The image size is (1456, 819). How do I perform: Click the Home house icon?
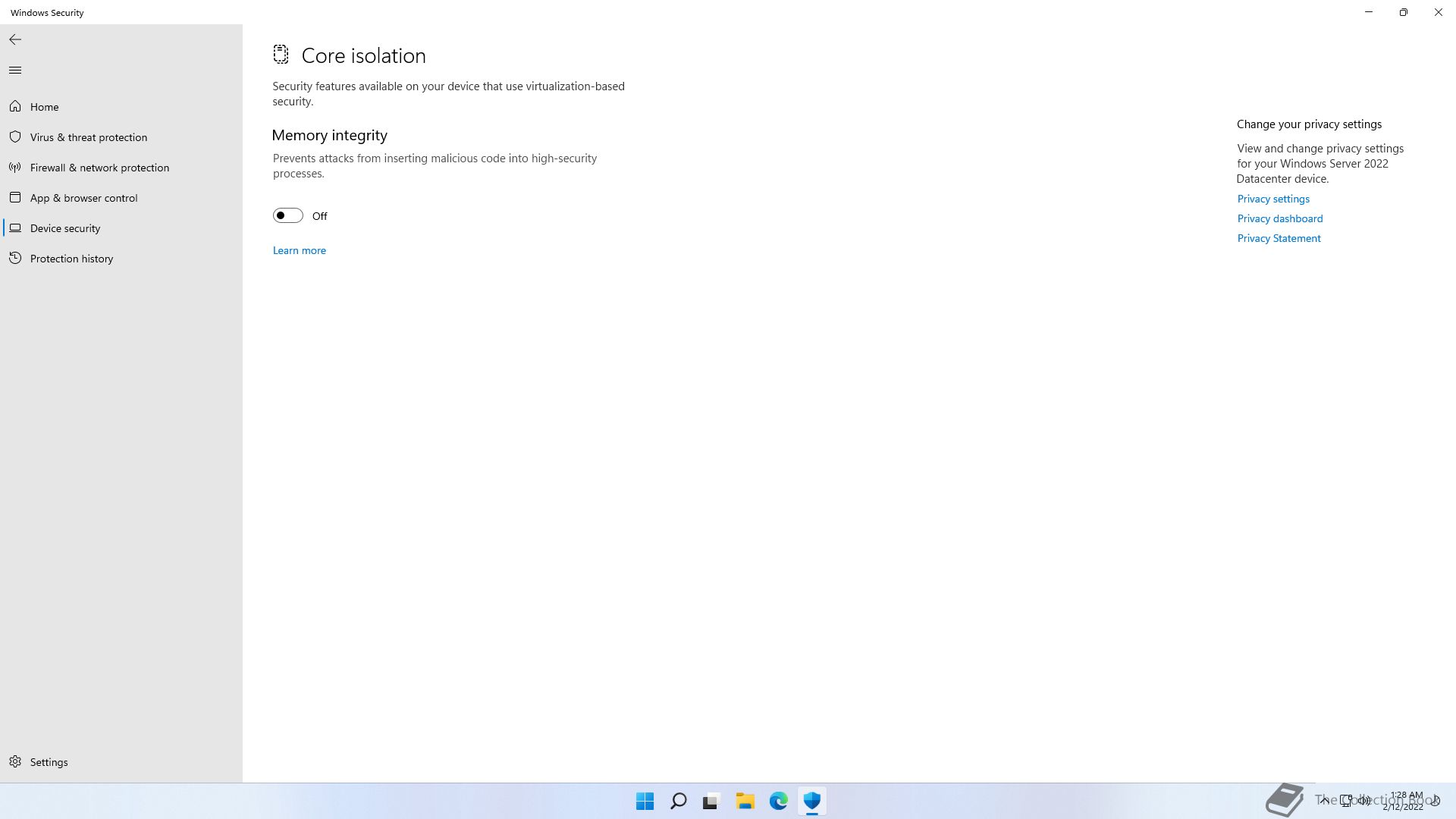[15, 107]
